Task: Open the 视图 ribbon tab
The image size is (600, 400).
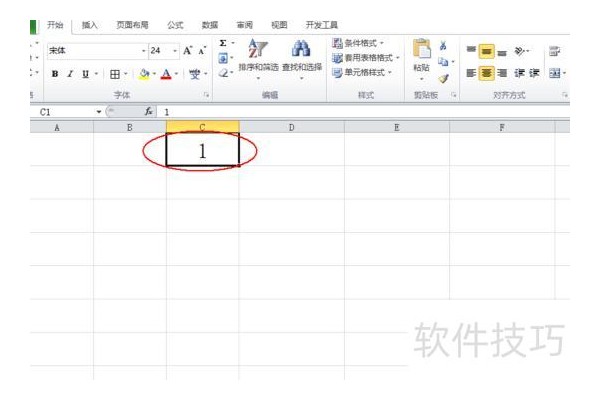Action: point(279,25)
